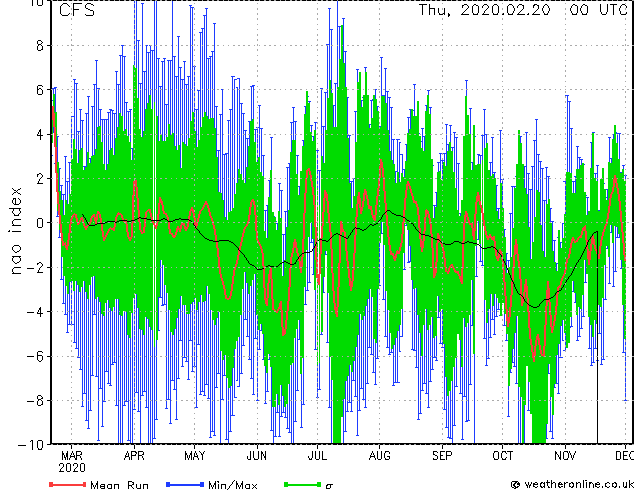634x490 pixels.
Task: Click the MAR 2020 x-axis label
Action: [x=72, y=462]
